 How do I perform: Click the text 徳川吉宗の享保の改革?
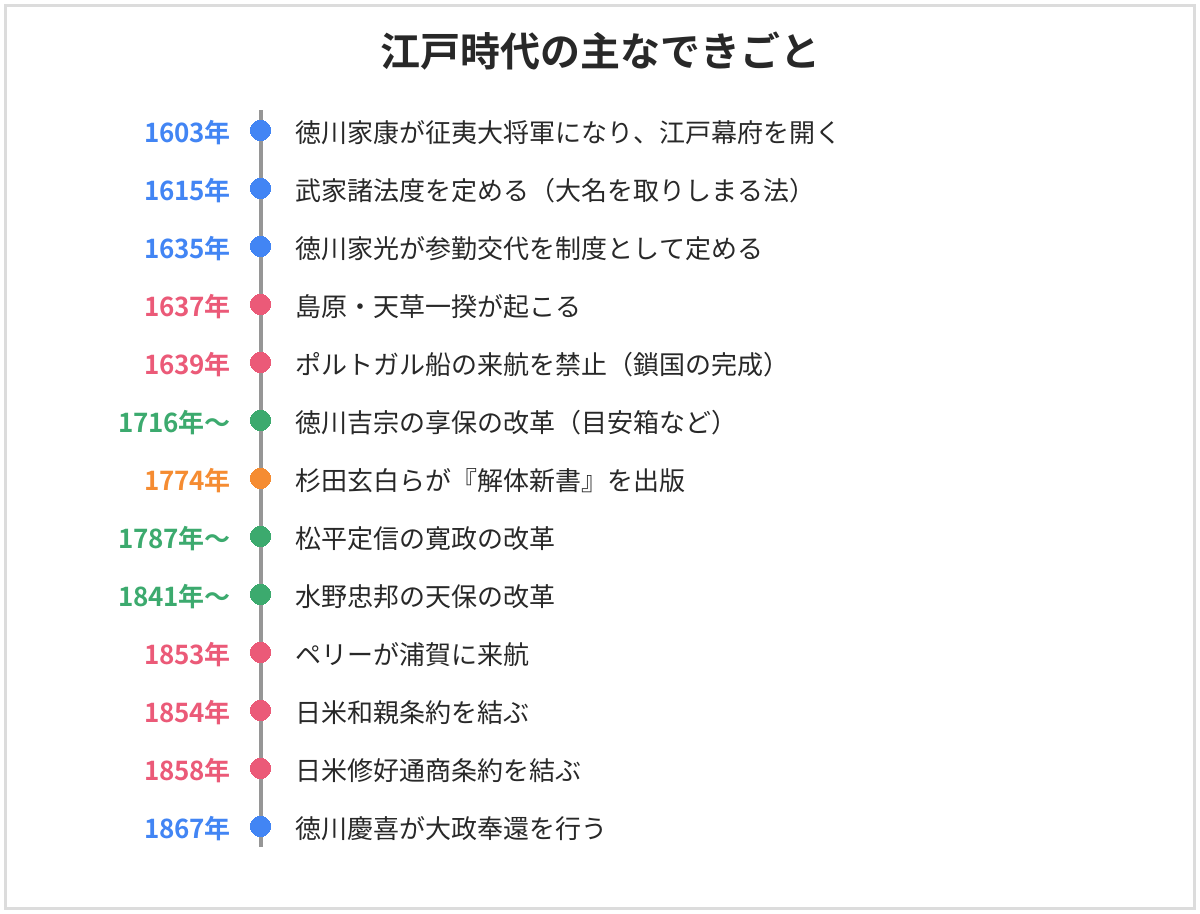pyautogui.click(x=425, y=422)
